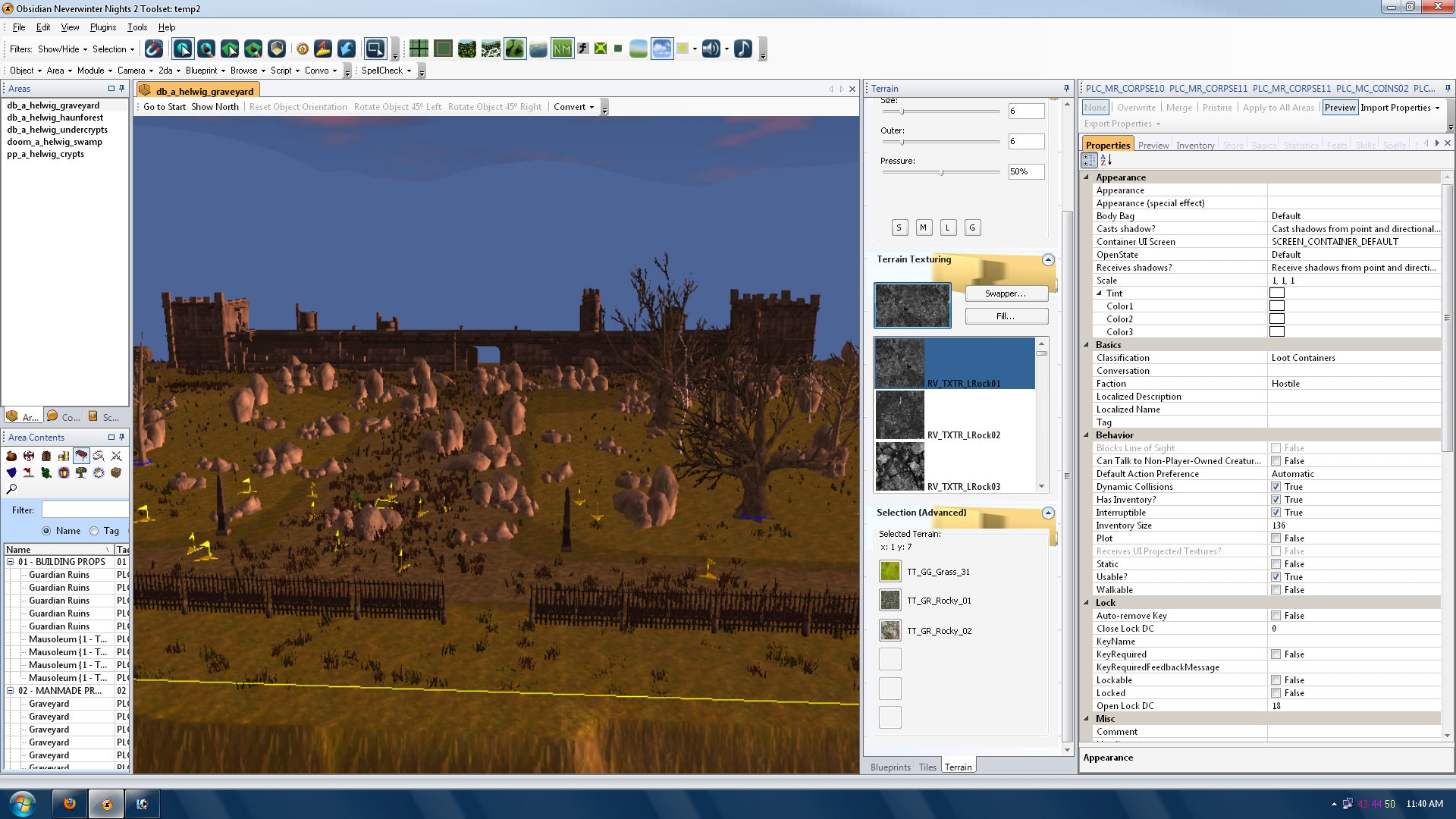Select the music note toolbar icon
This screenshot has width=1456, height=819.
pyautogui.click(x=743, y=49)
